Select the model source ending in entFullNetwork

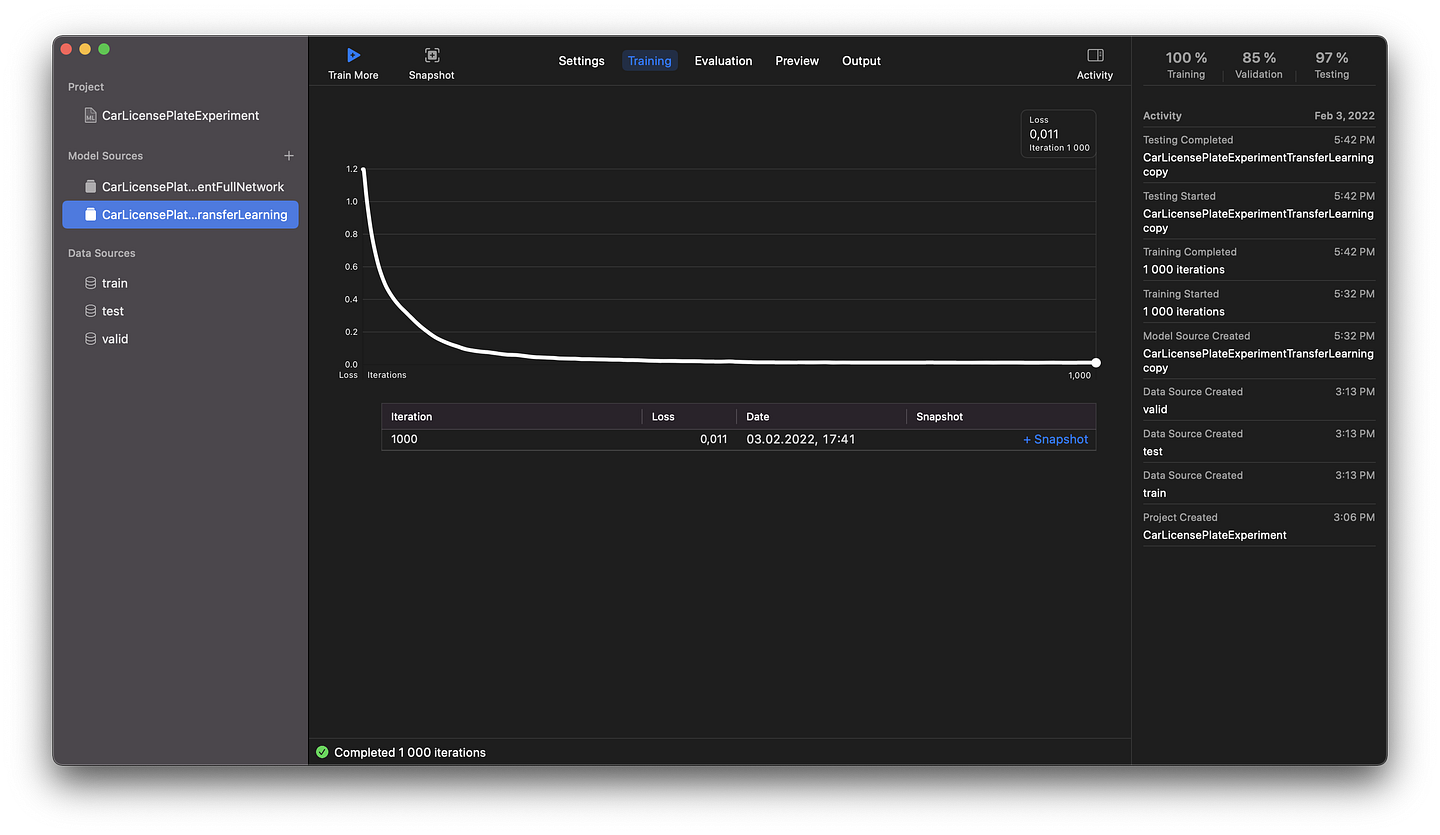[180, 187]
